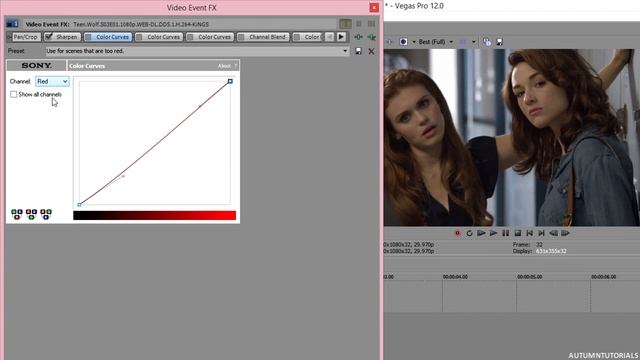Screen dimensions: 640x360
Task: Click the 00:00:06.00 timeline ruler mark
Action: 604,277
